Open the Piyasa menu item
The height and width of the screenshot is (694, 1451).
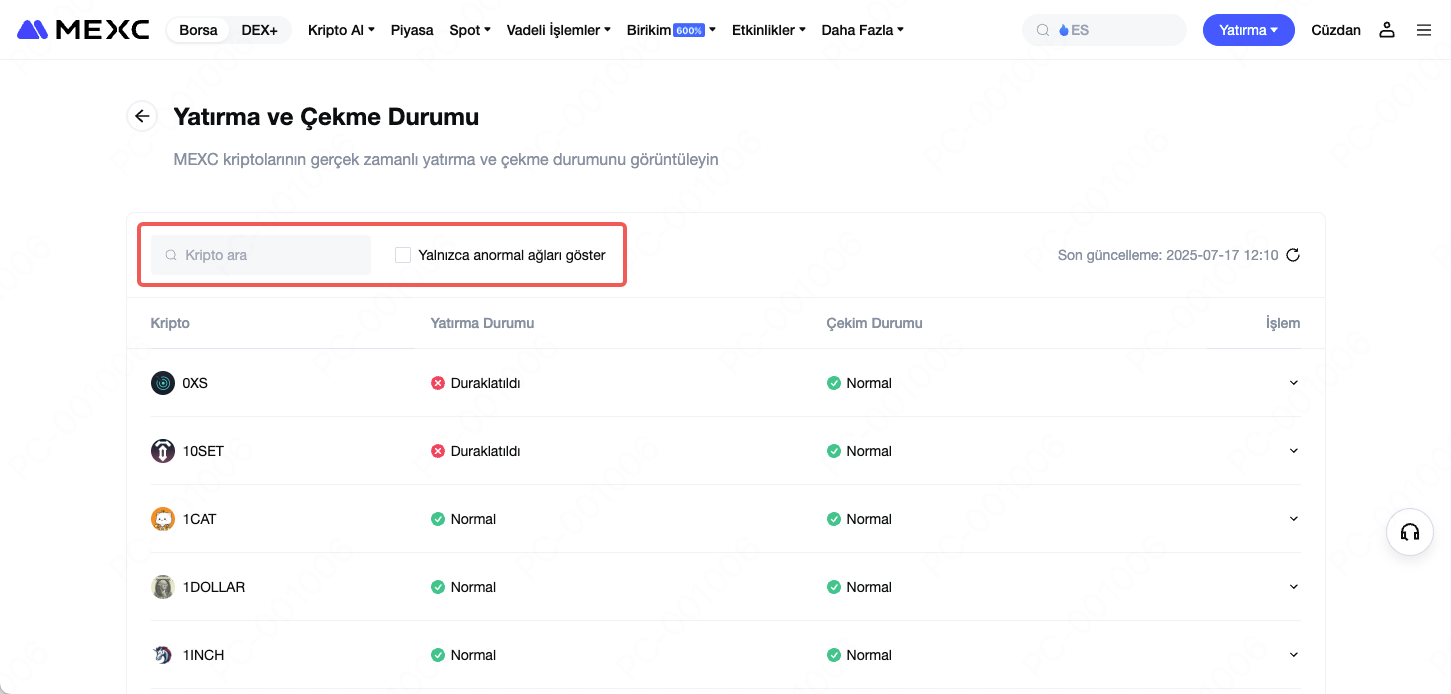pos(412,30)
